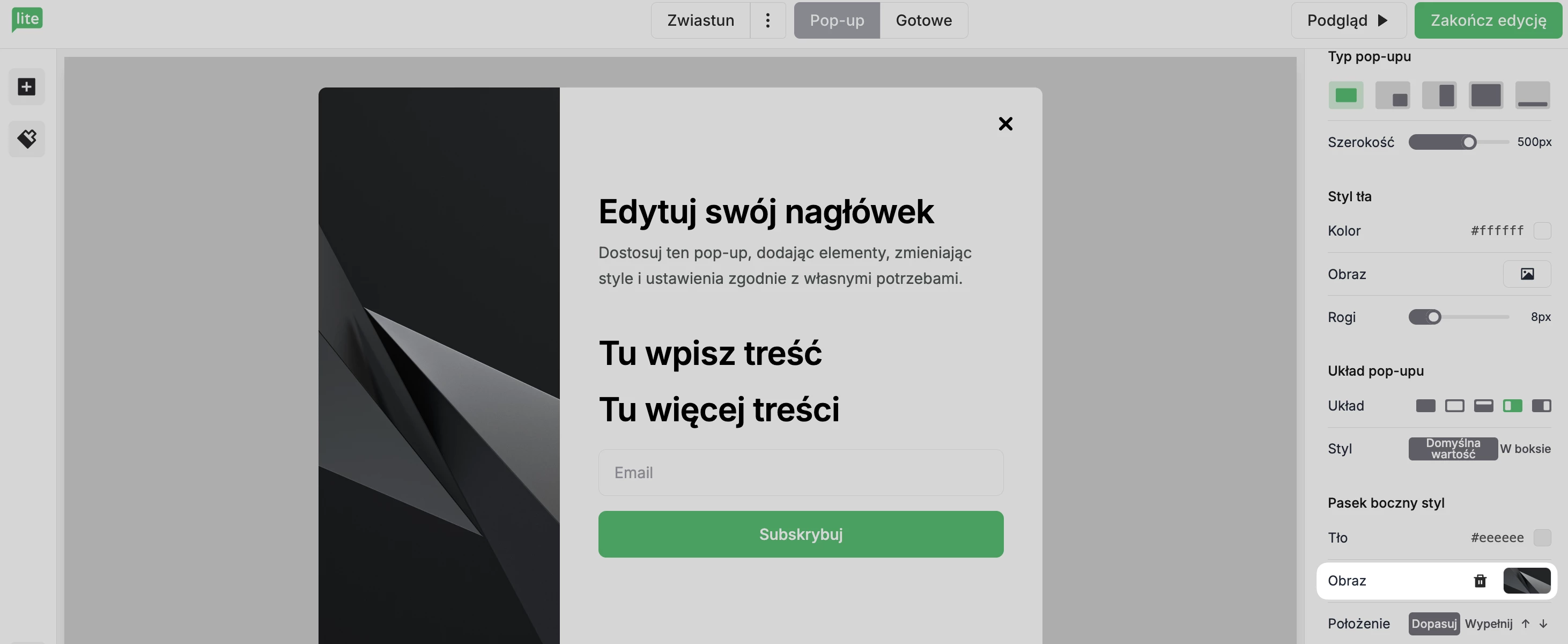The width and height of the screenshot is (1568, 644).
Task: Select the right-side image layout
Action: pyautogui.click(x=1541, y=406)
